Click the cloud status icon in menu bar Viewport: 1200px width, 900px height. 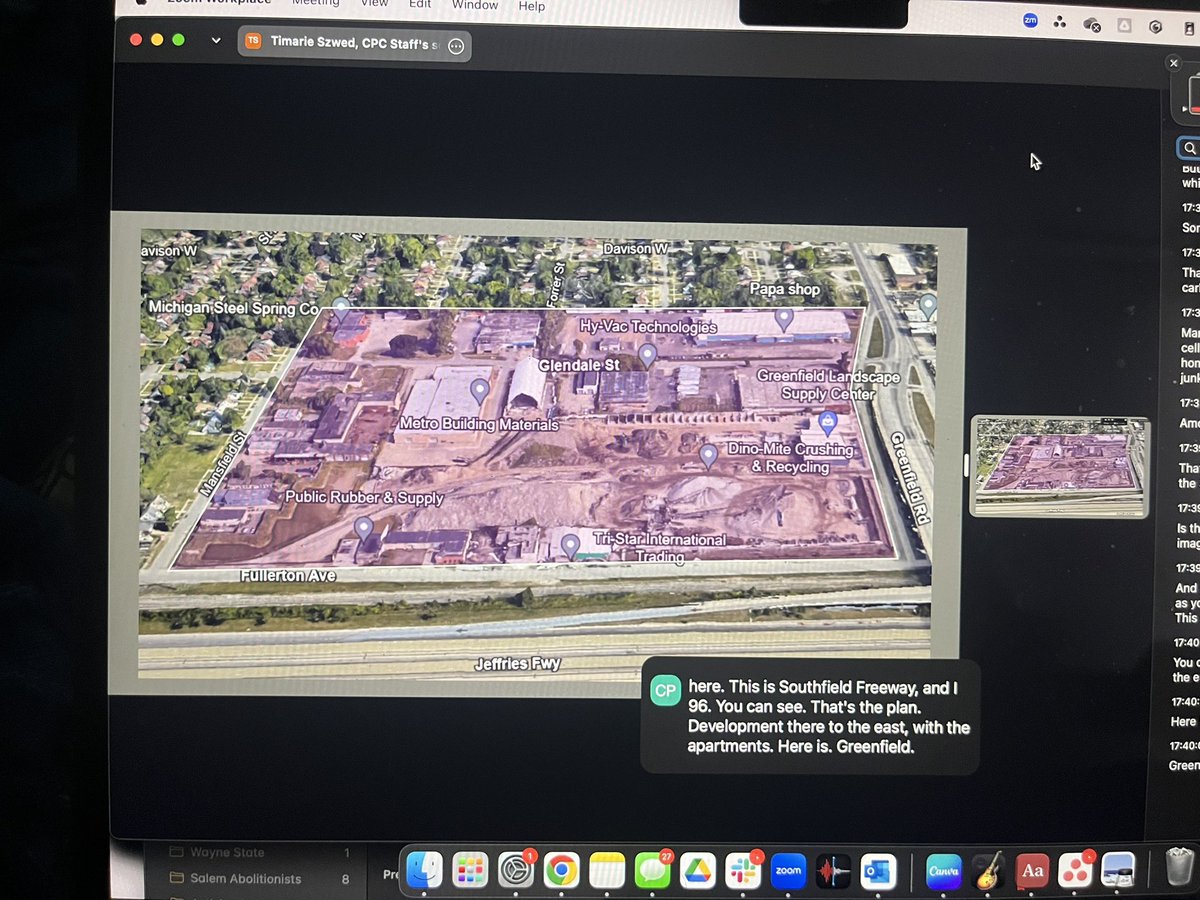click(x=1093, y=25)
